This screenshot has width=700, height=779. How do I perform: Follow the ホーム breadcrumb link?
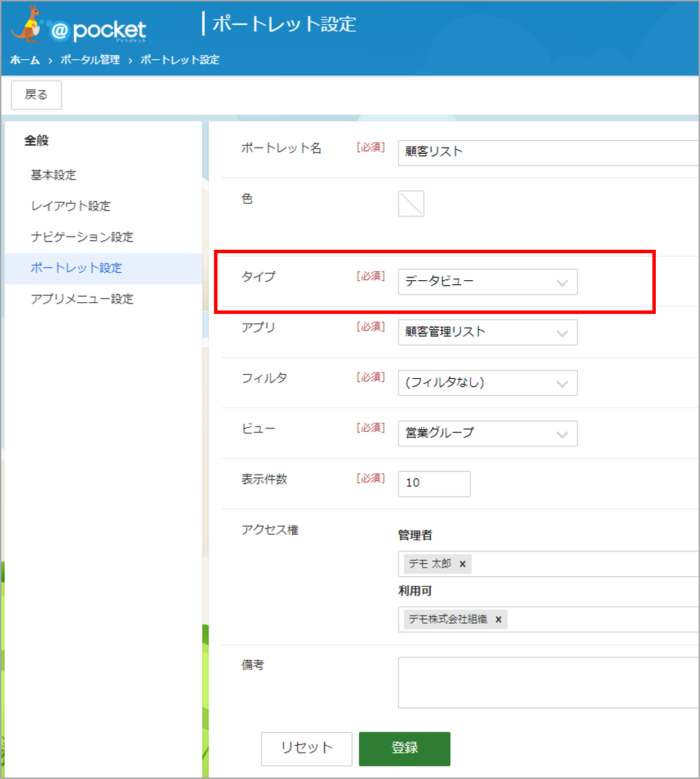pos(25,60)
